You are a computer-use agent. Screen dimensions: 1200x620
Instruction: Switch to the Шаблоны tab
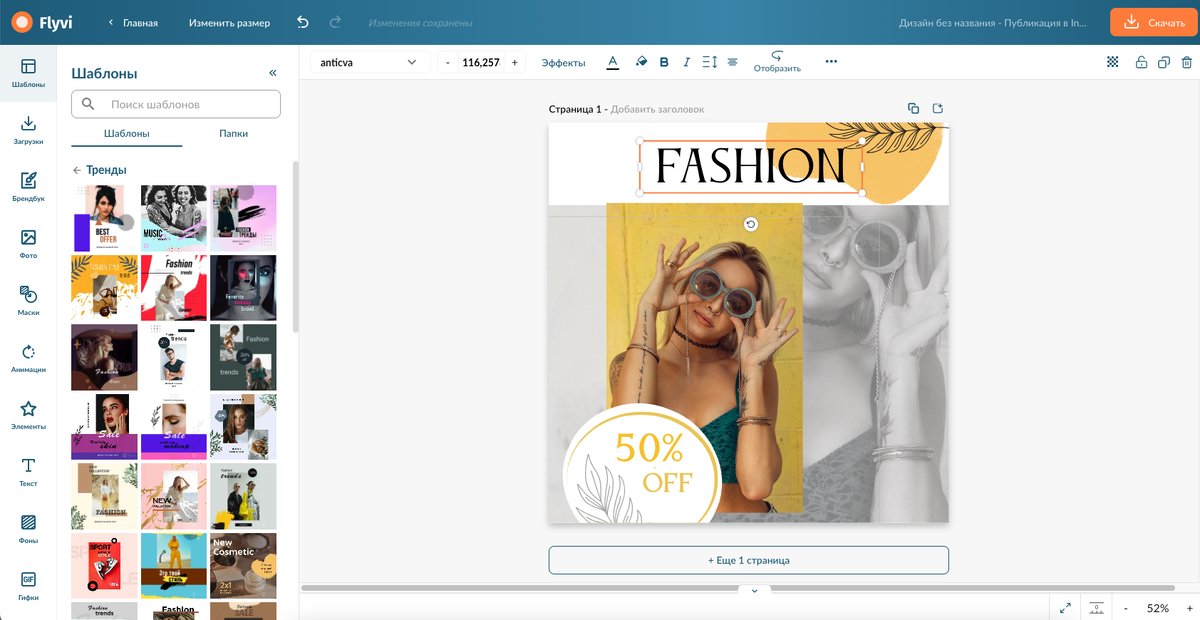point(126,133)
